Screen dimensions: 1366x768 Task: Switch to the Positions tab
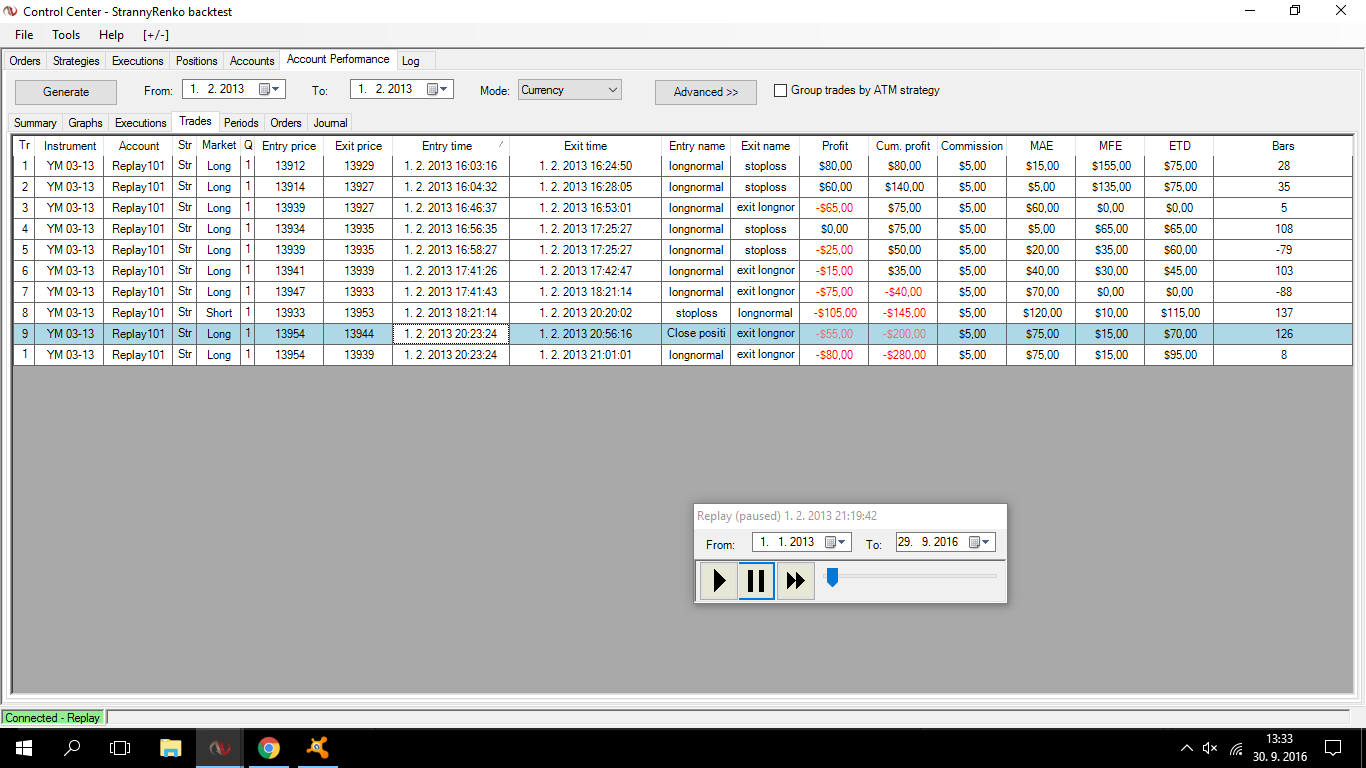(x=196, y=61)
